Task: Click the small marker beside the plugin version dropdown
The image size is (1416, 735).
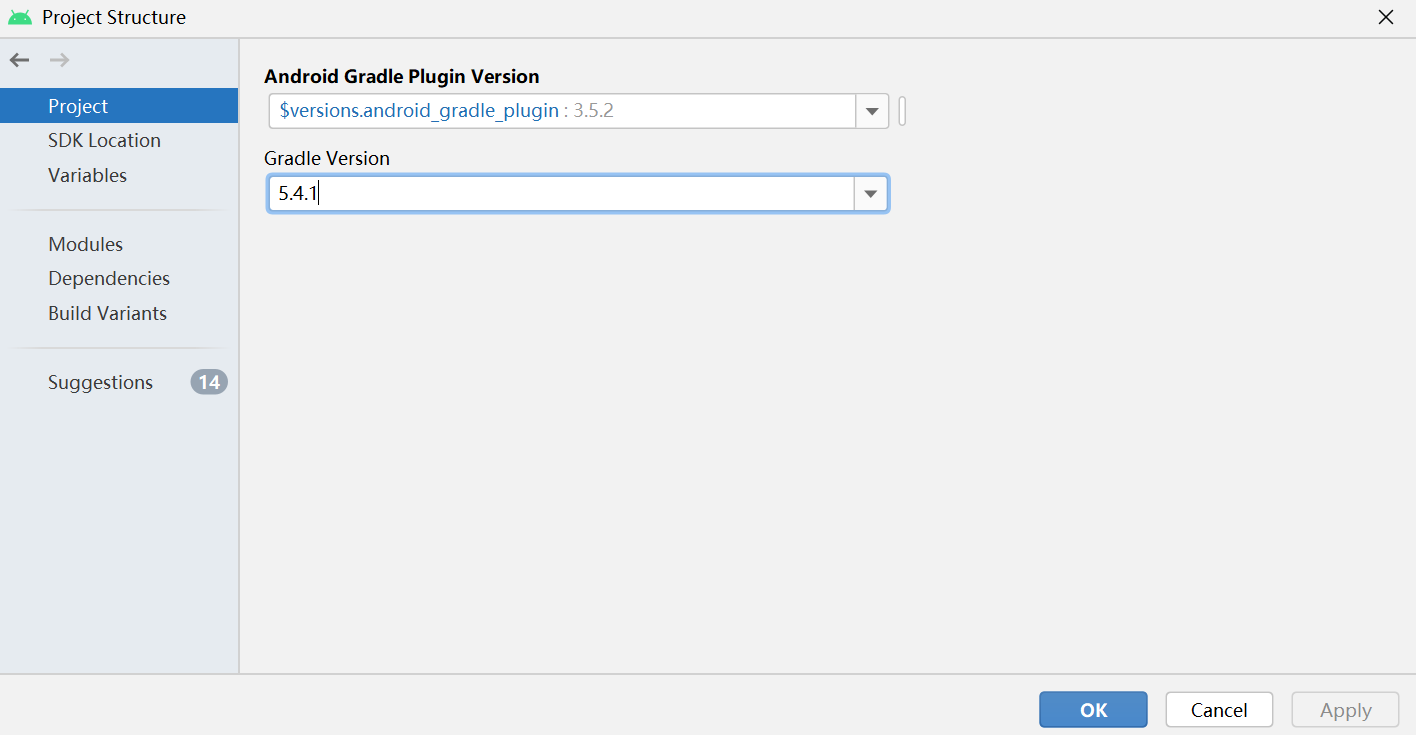Action: [901, 111]
